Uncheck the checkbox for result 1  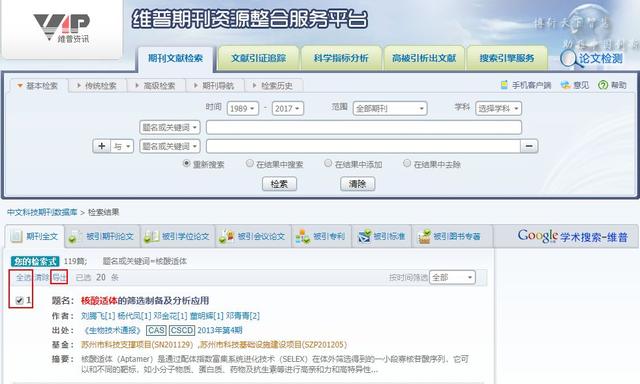click(19, 301)
